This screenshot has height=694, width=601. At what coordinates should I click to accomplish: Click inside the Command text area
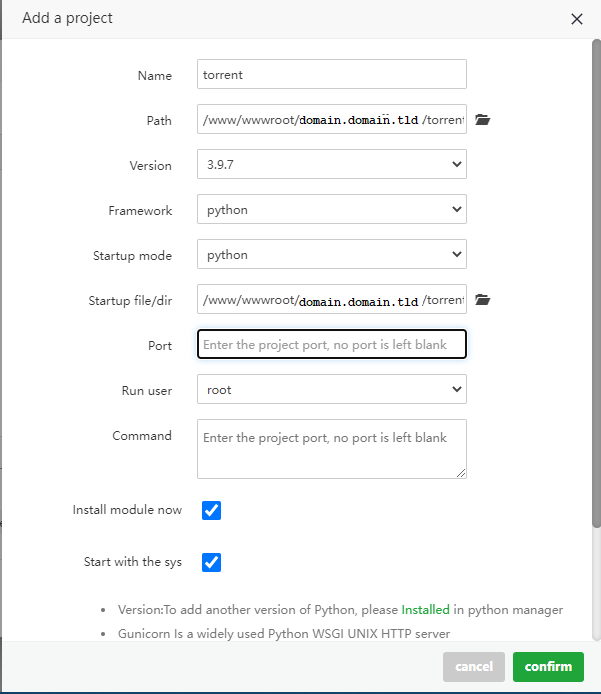coord(331,448)
